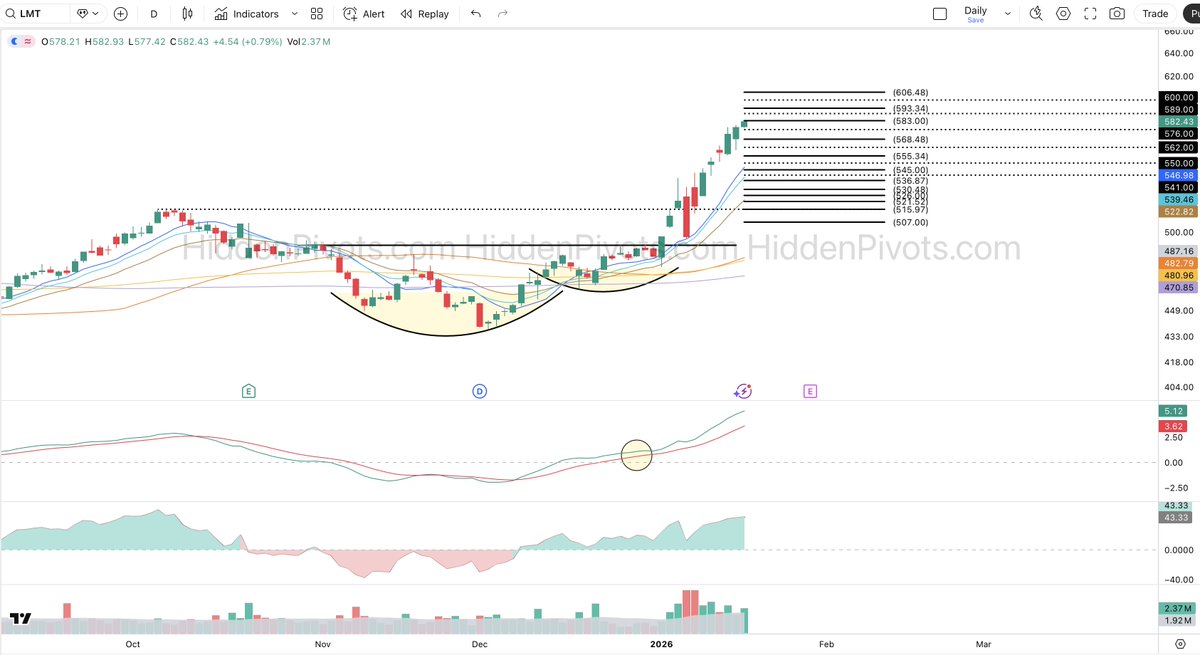
Task: Toggle the moon session icon in the legend
Action: 14,42
